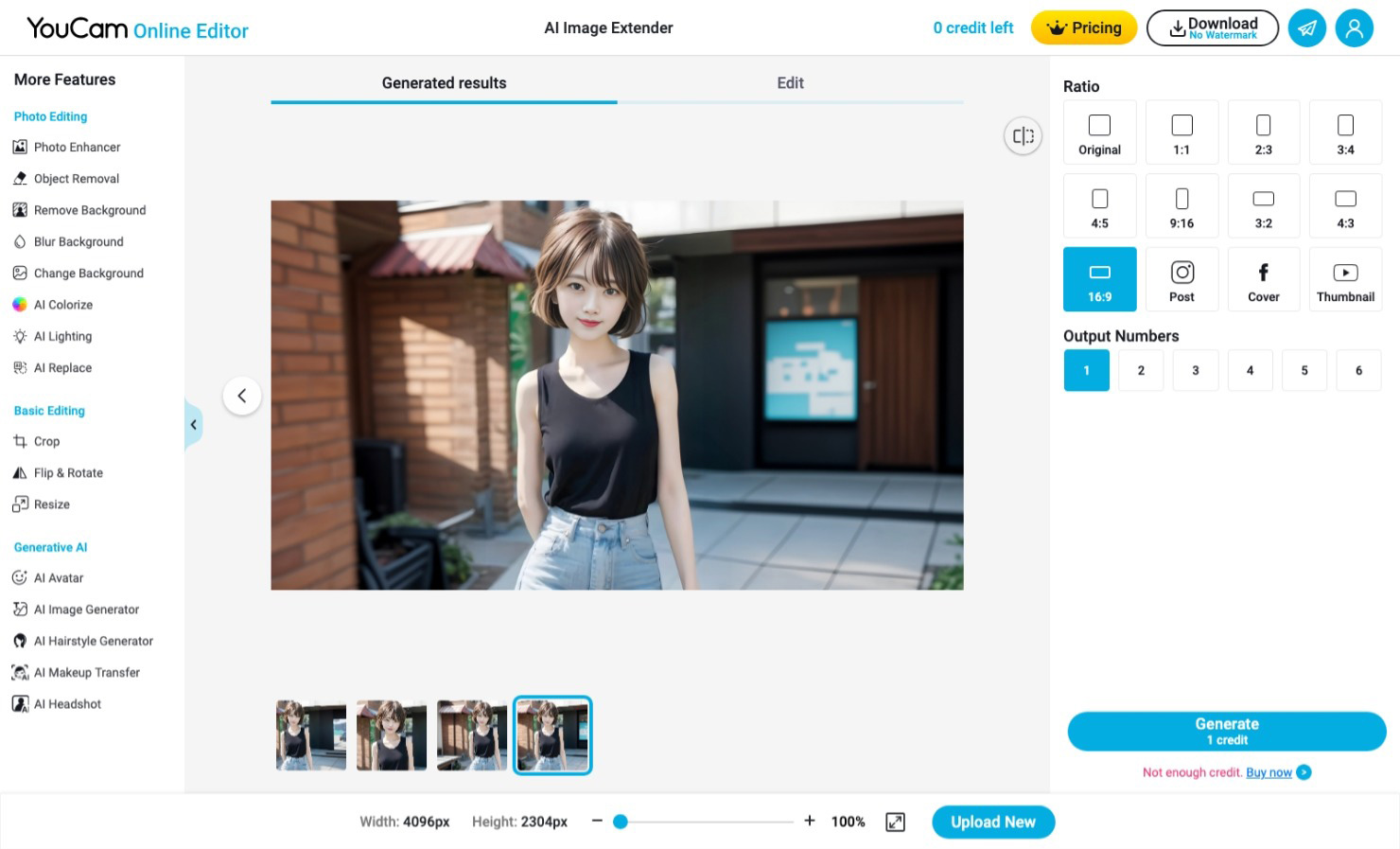The image size is (1400, 849).
Task: Set output numbers to 4
Action: (x=1250, y=370)
